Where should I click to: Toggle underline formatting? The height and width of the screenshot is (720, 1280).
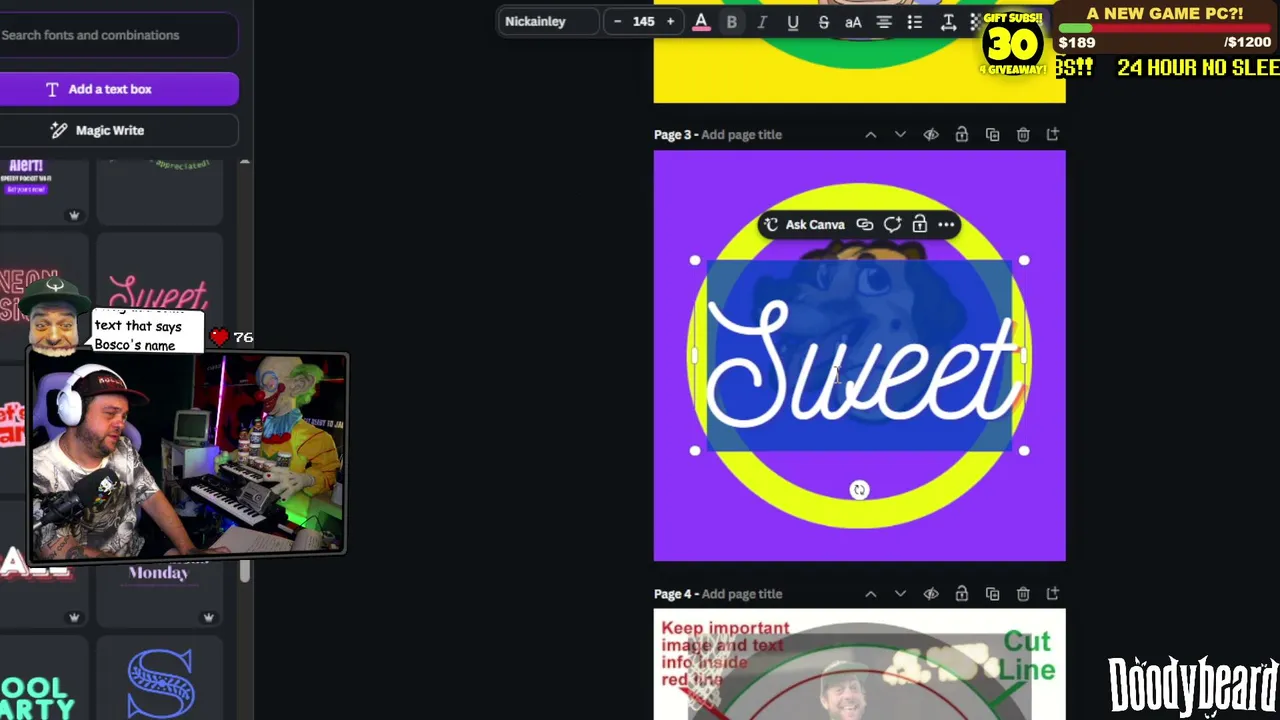(x=793, y=22)
